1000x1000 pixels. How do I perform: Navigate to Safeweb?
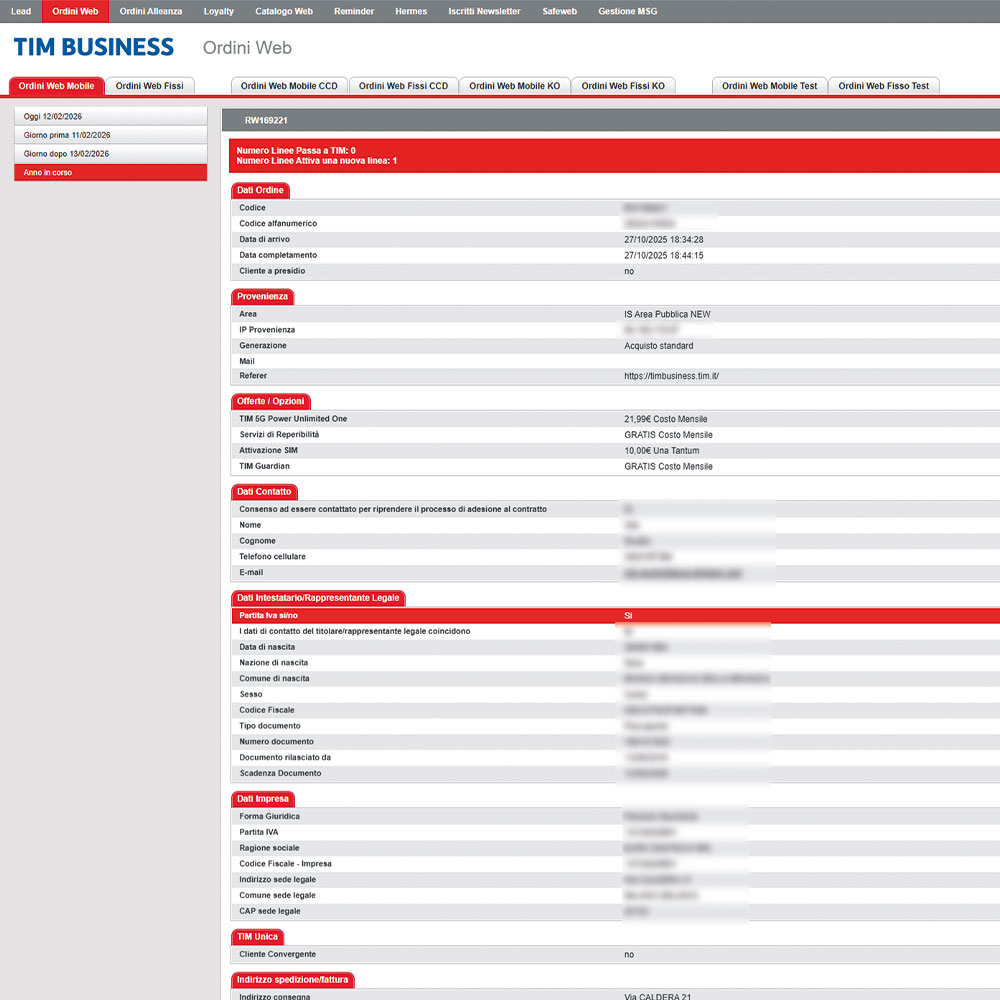559,11
